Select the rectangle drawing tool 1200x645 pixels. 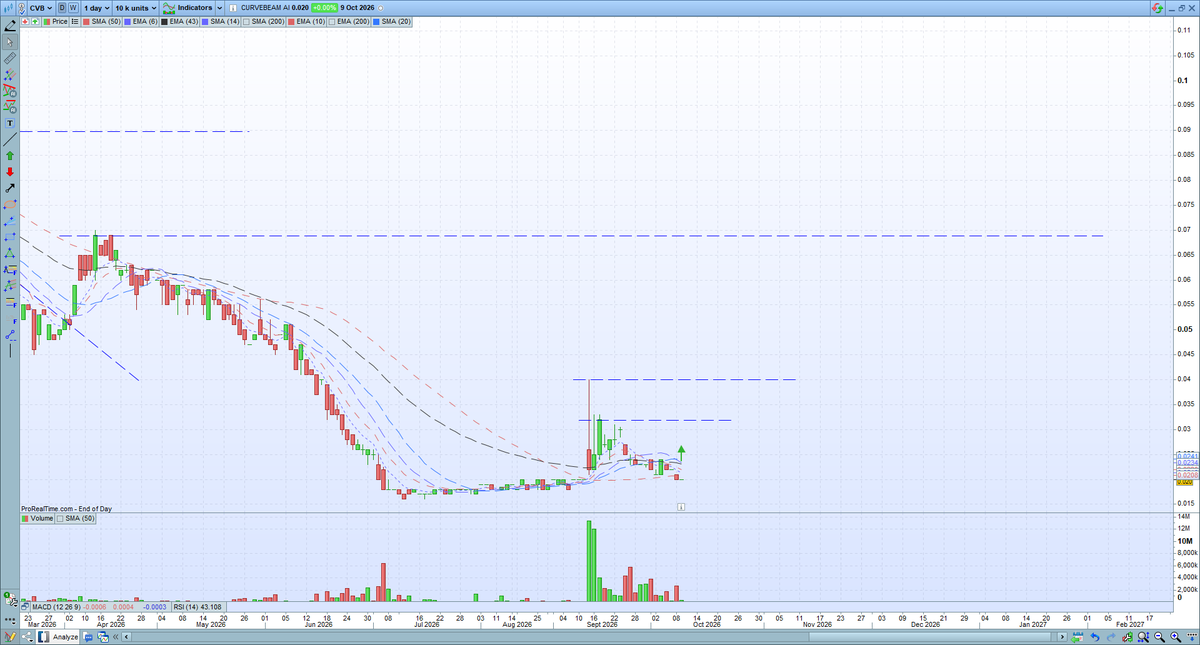(10, 235)
